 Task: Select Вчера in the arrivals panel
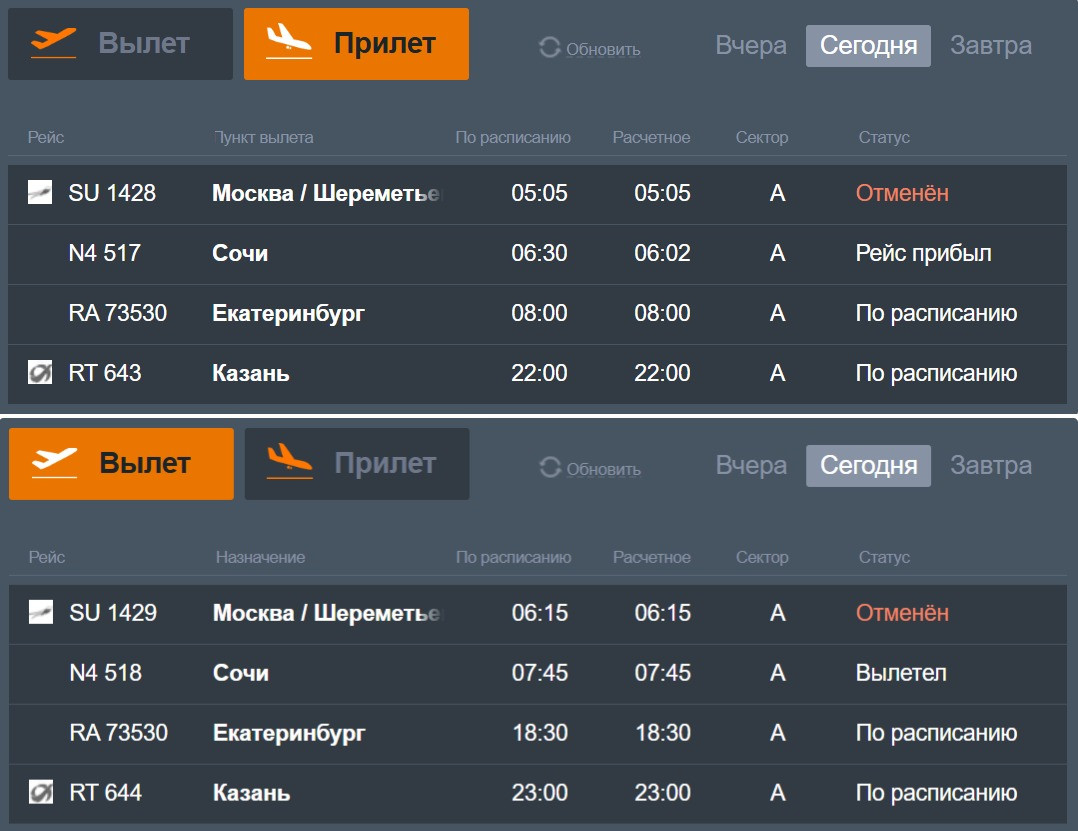751,46
